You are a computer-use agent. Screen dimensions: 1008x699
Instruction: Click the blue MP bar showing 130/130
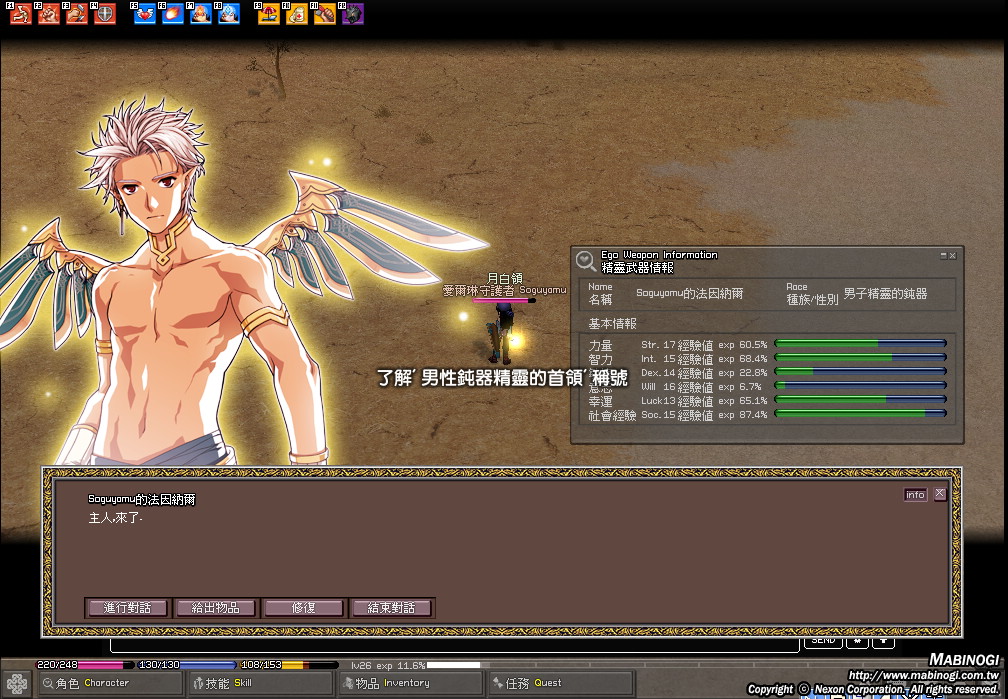point(187,665)
